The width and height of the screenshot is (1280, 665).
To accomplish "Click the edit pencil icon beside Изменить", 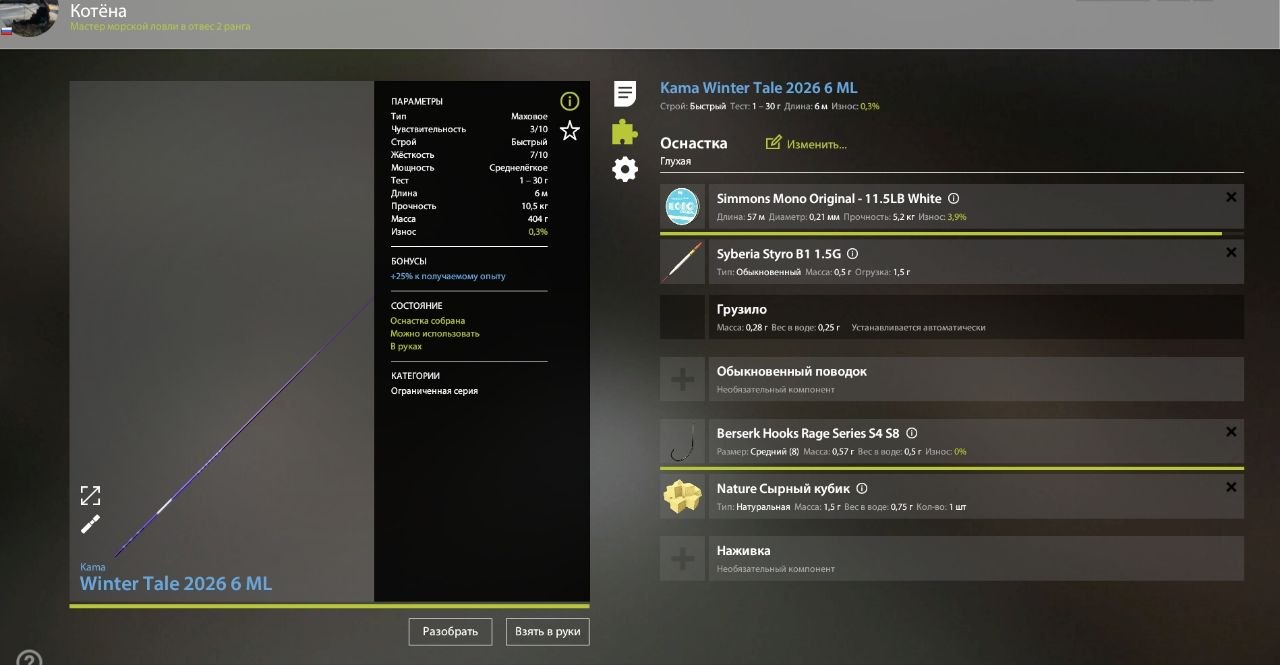I will coord(773,143).
